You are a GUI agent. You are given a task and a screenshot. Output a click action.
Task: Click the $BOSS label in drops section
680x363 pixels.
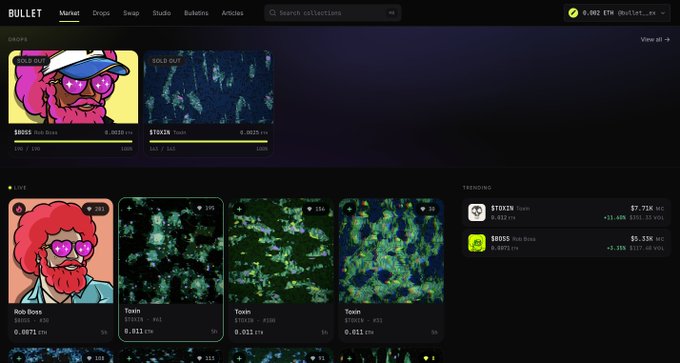(23, 132)
